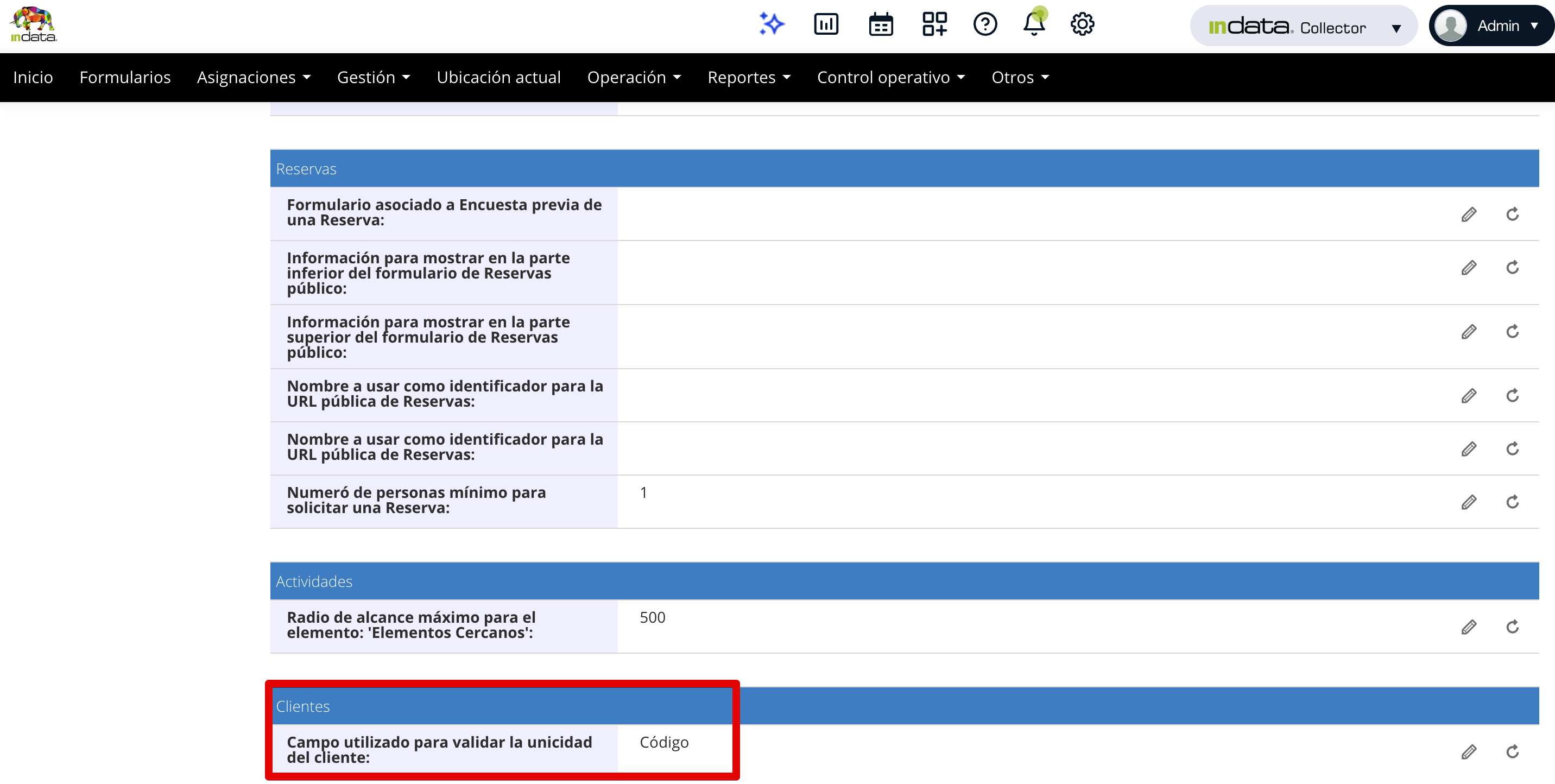This screenshot has height=784, width=1555.
Task: Expand the Asignaciones menu
Action: [254, 77]
